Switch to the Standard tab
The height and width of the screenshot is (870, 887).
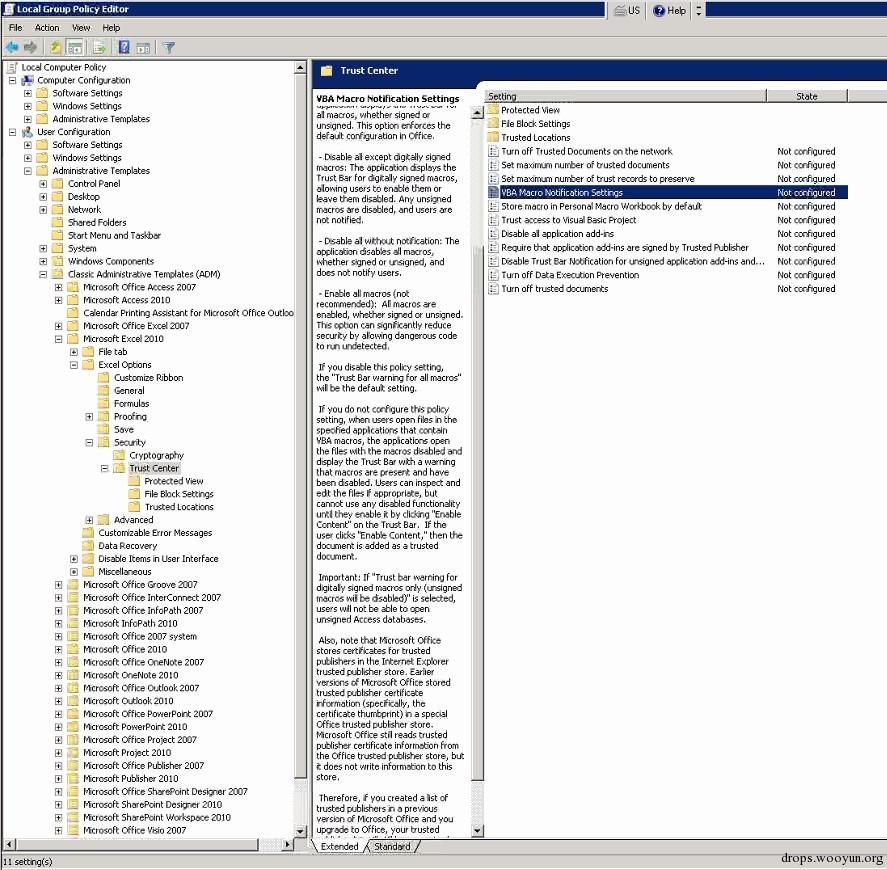pos(391,846)
